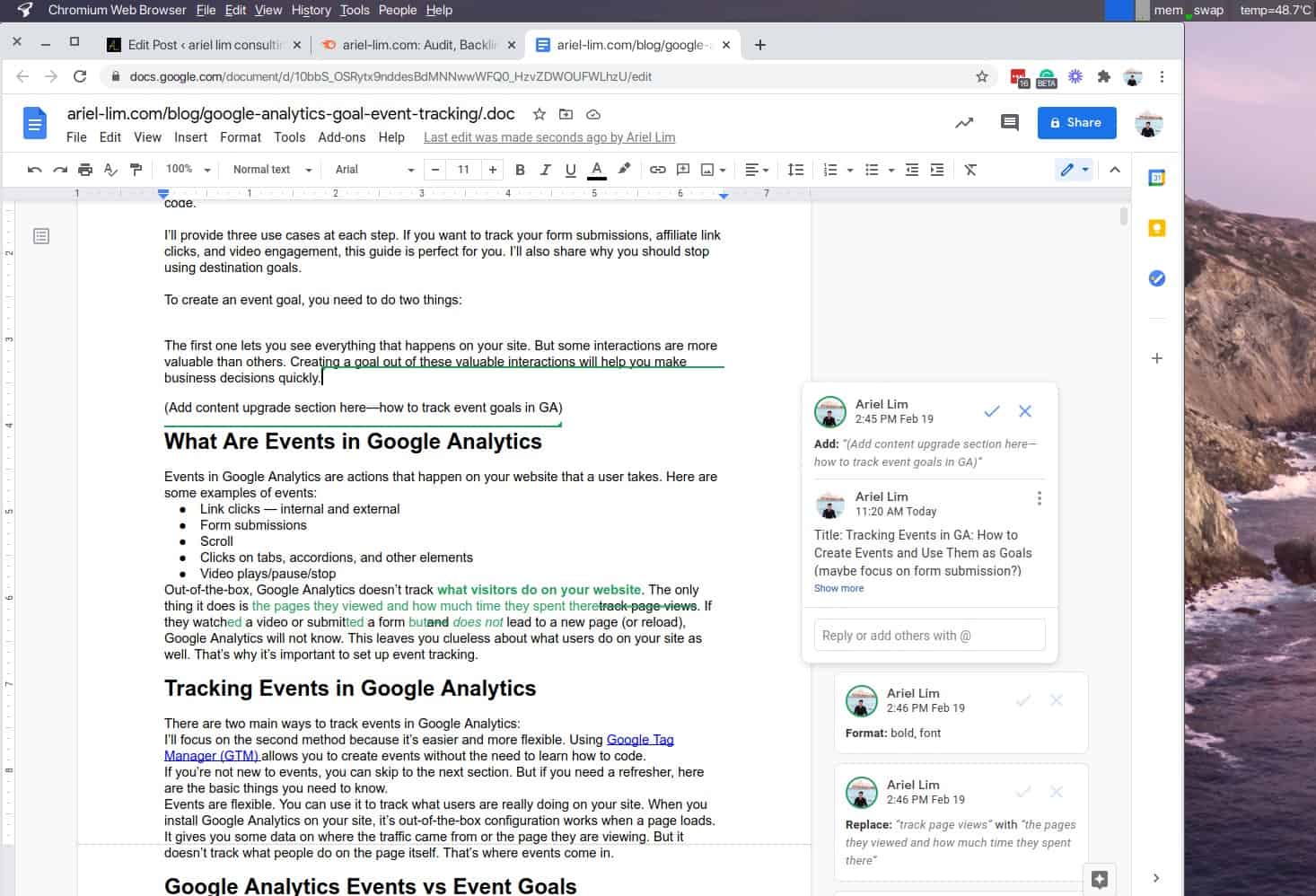Open the Google Tasks side panel icon
Screen dimensions: 1316x896
(1157, 278)
